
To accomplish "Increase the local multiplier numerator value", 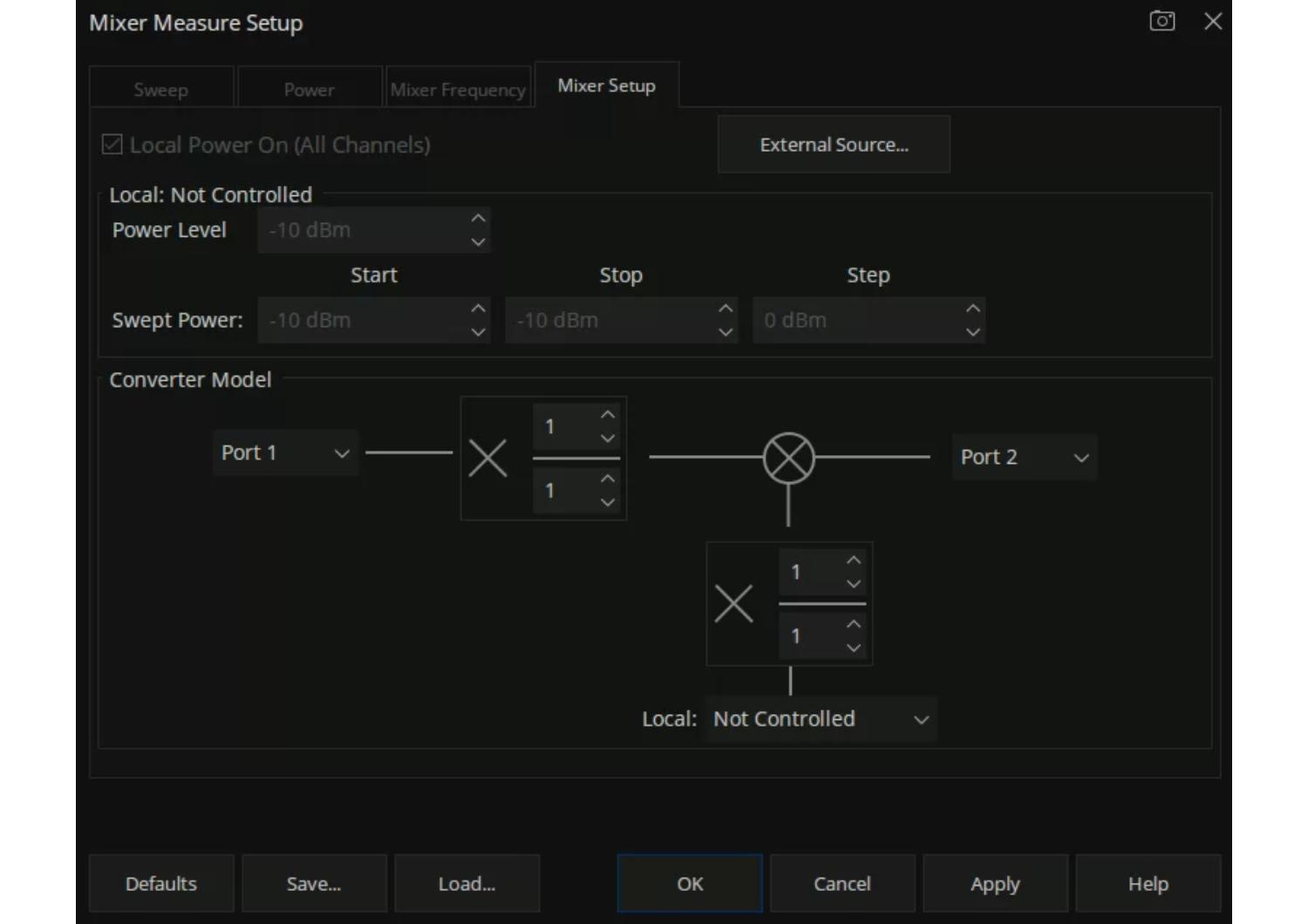I will click(x=854, y=561).
